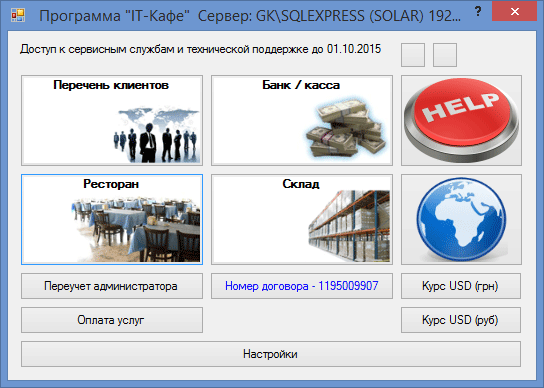Screen dimensions: 544x388
Task: Open Курс USD (руб) rate
Action: click(461, 320)
